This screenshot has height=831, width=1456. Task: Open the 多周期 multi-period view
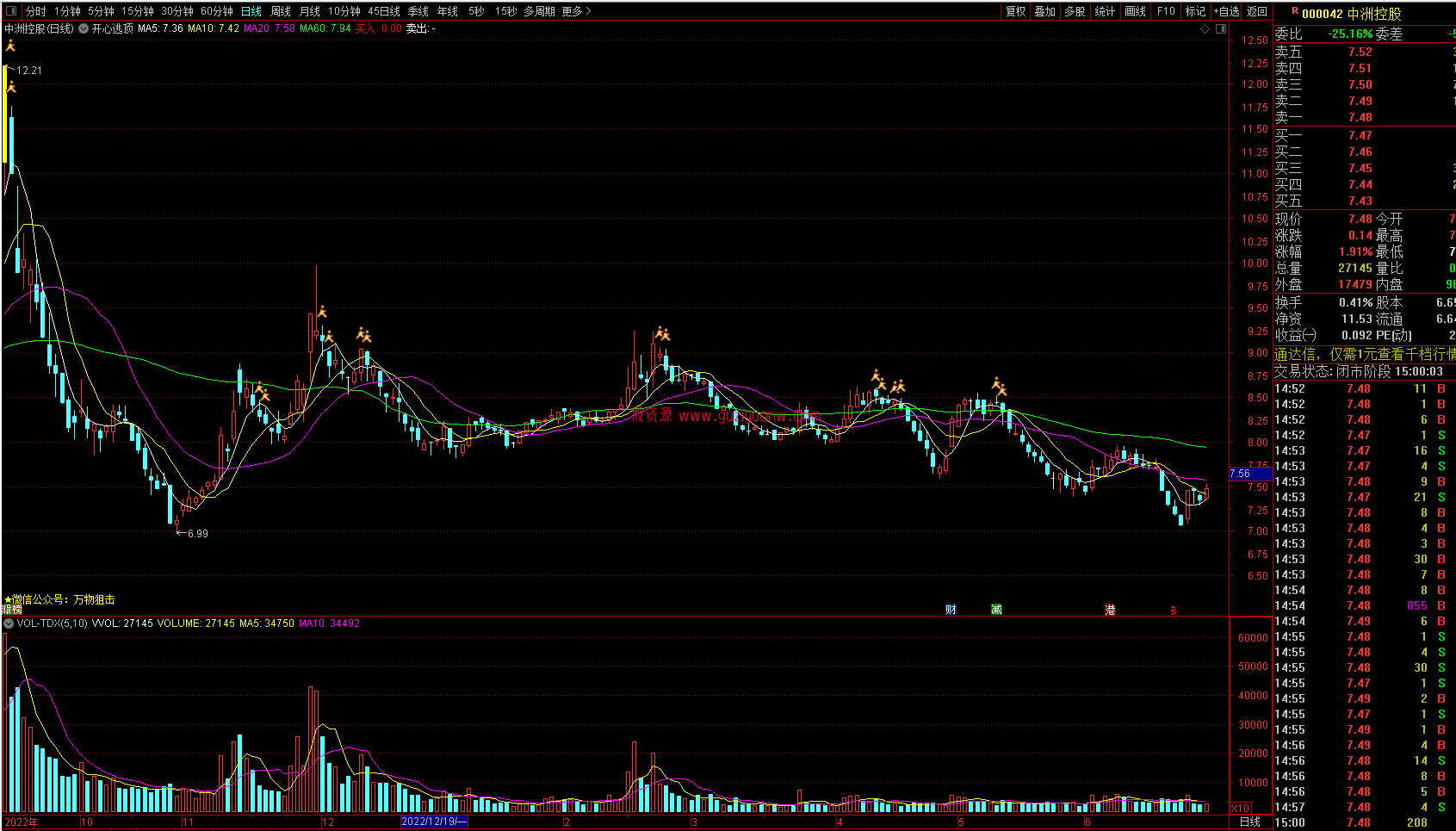[540, 11]
